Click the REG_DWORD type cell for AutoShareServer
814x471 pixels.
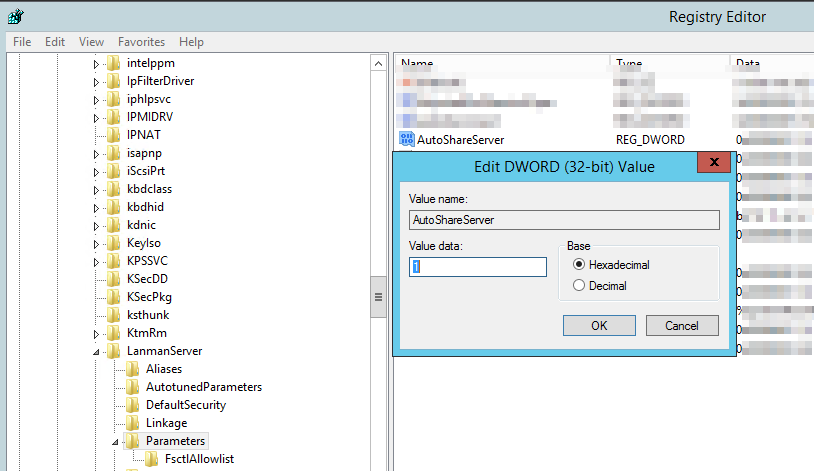tap(650, 140)
